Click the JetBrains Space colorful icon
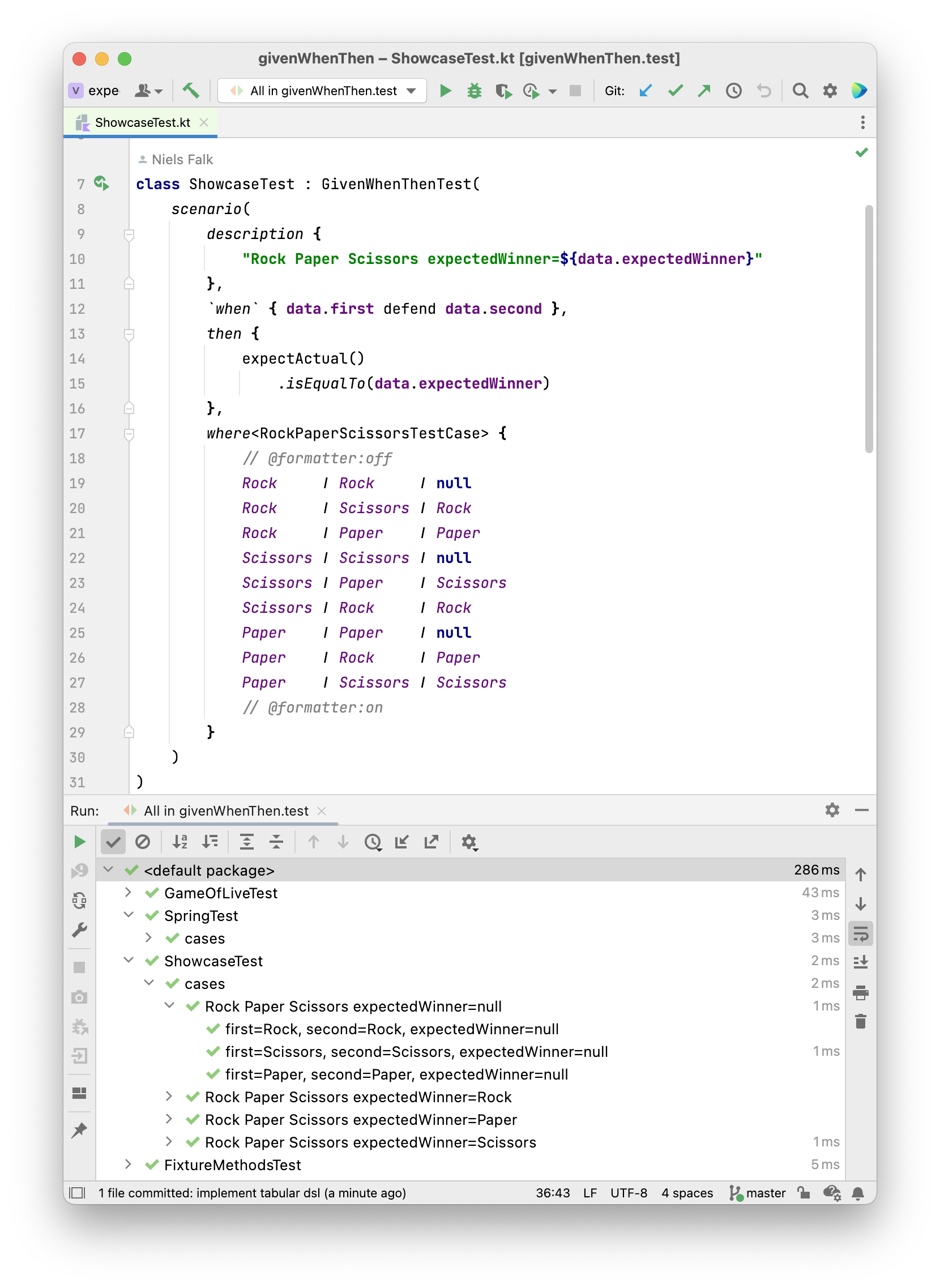 point(858,91)
